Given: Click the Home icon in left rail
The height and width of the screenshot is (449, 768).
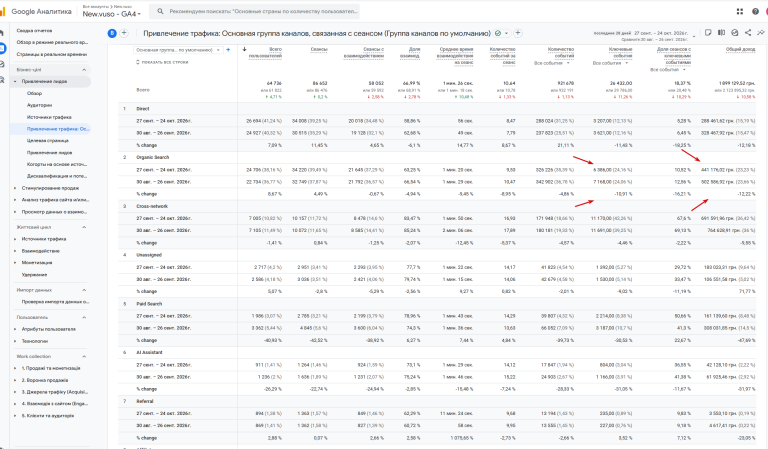Looking at the screenshot, I should pos(2,33).
